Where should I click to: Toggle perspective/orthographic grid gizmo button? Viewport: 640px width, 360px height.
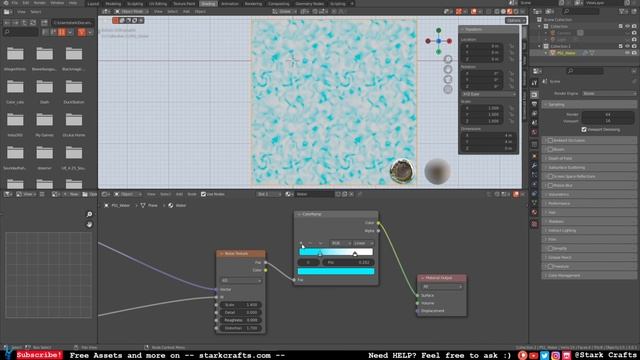point(448,89)
